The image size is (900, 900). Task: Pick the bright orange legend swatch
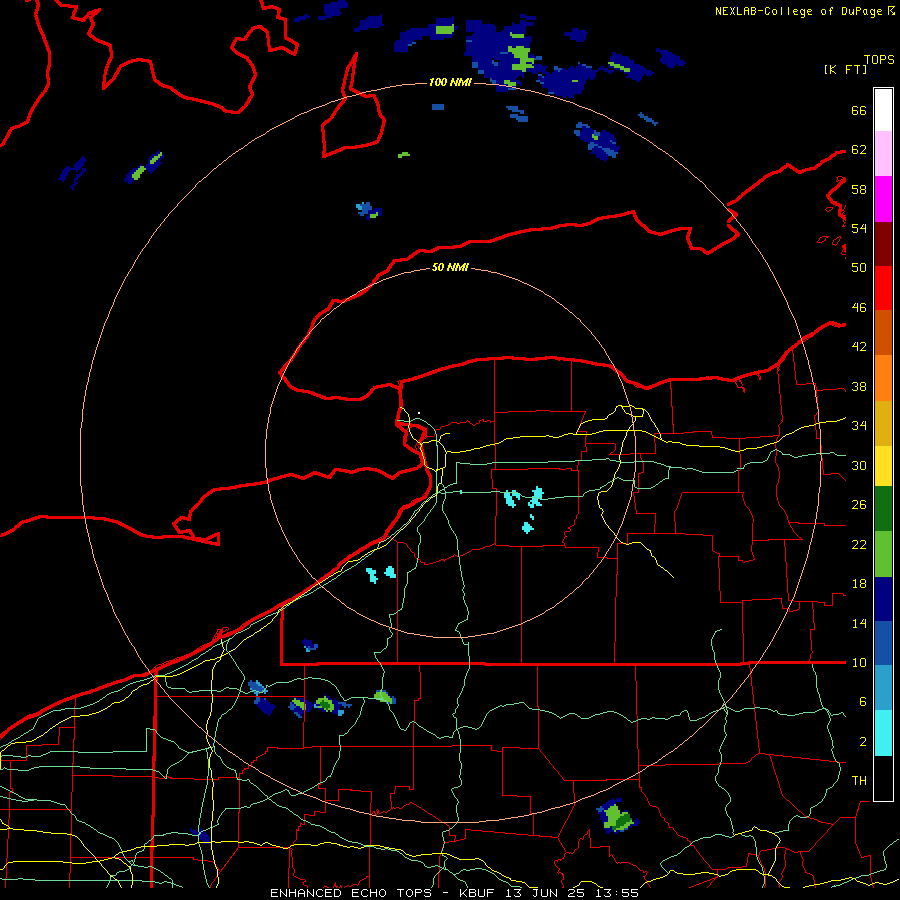click(x=883, y=378)
